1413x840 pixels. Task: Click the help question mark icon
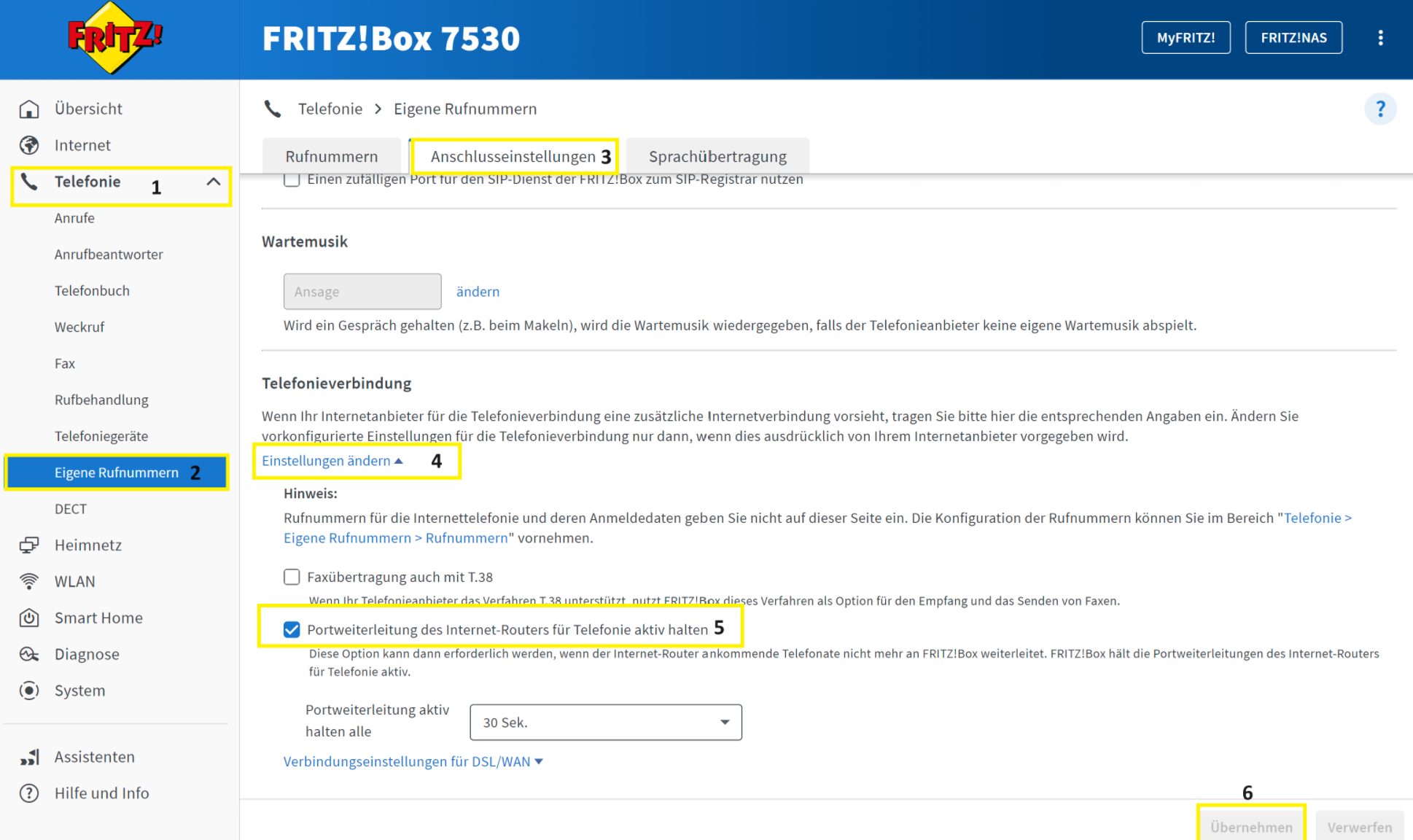click(x=1380, y=109)
